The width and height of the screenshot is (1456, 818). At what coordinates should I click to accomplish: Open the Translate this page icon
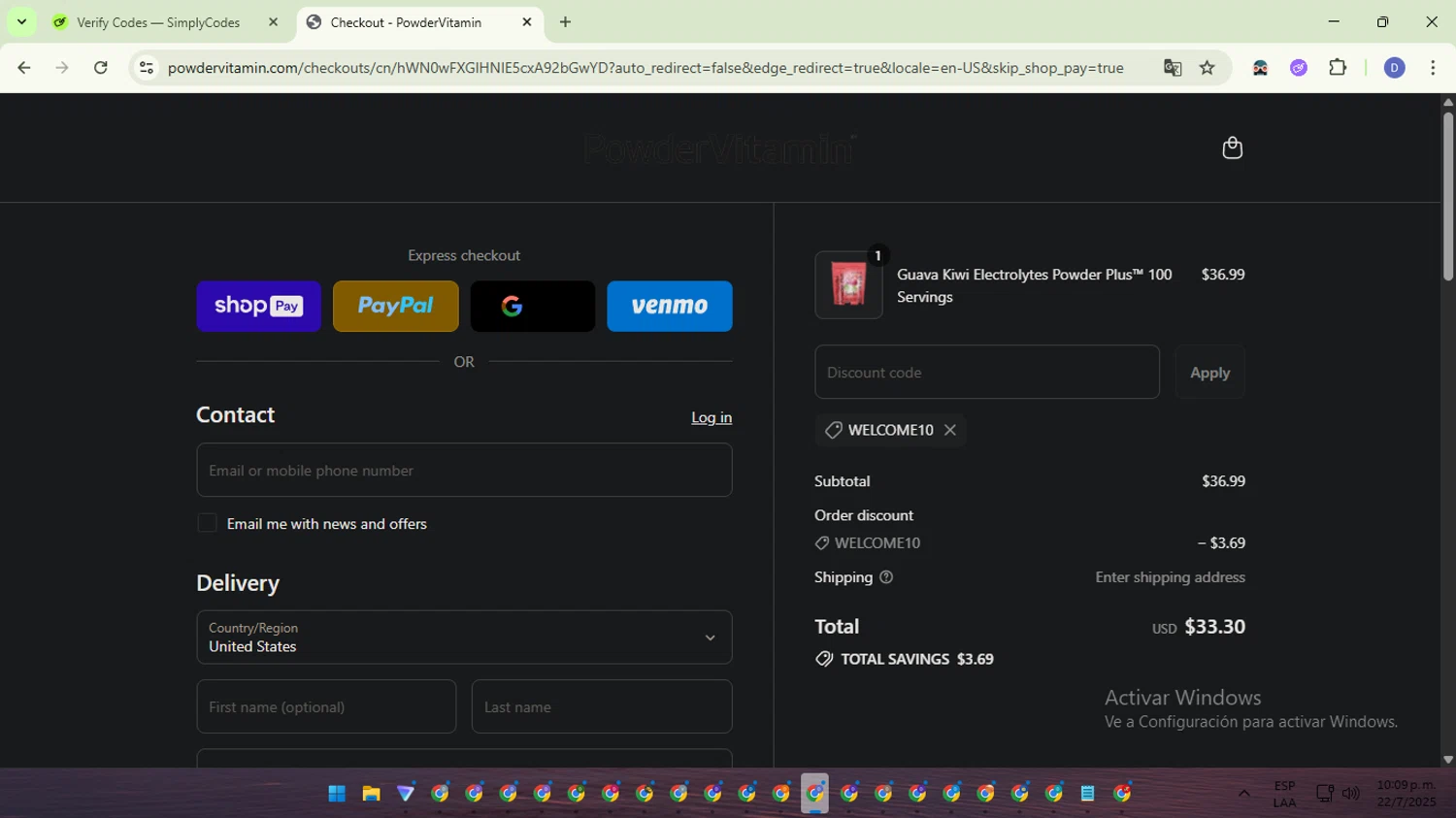1173,68
